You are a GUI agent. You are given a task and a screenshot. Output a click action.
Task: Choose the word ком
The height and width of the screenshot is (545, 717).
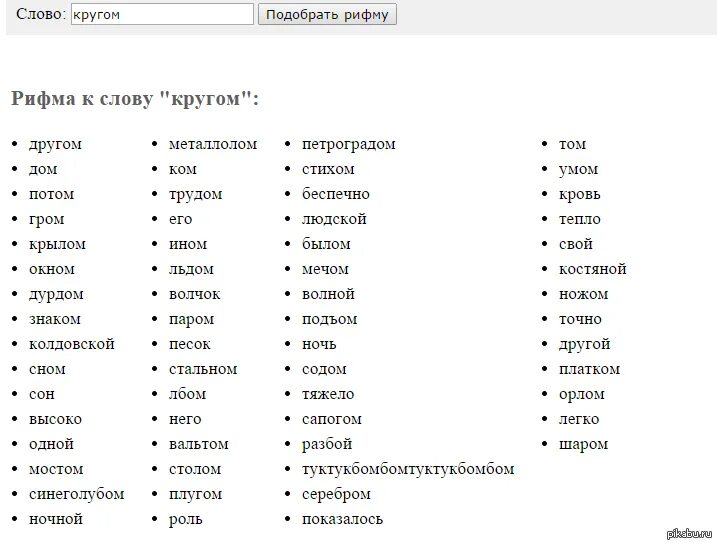coord(183,170)
